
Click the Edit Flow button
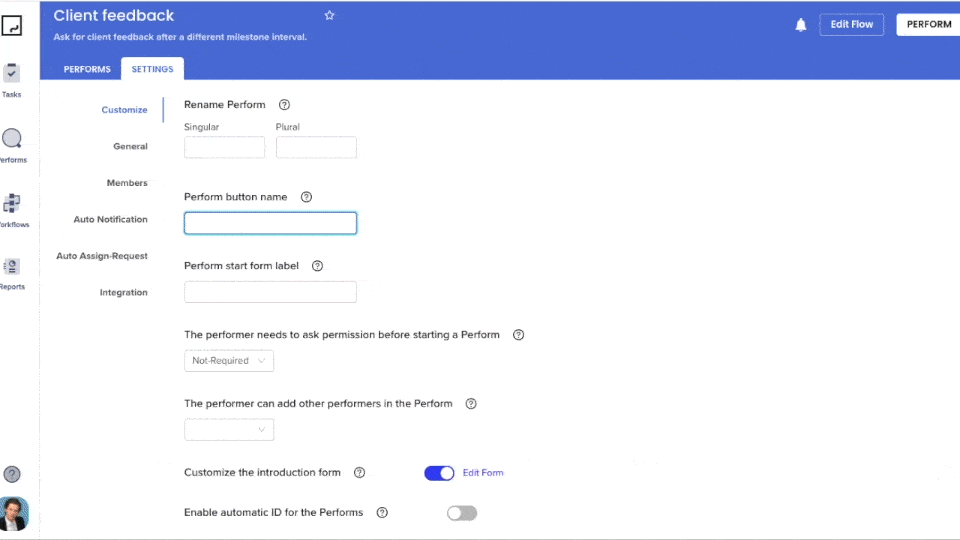[x=852, y=24]
